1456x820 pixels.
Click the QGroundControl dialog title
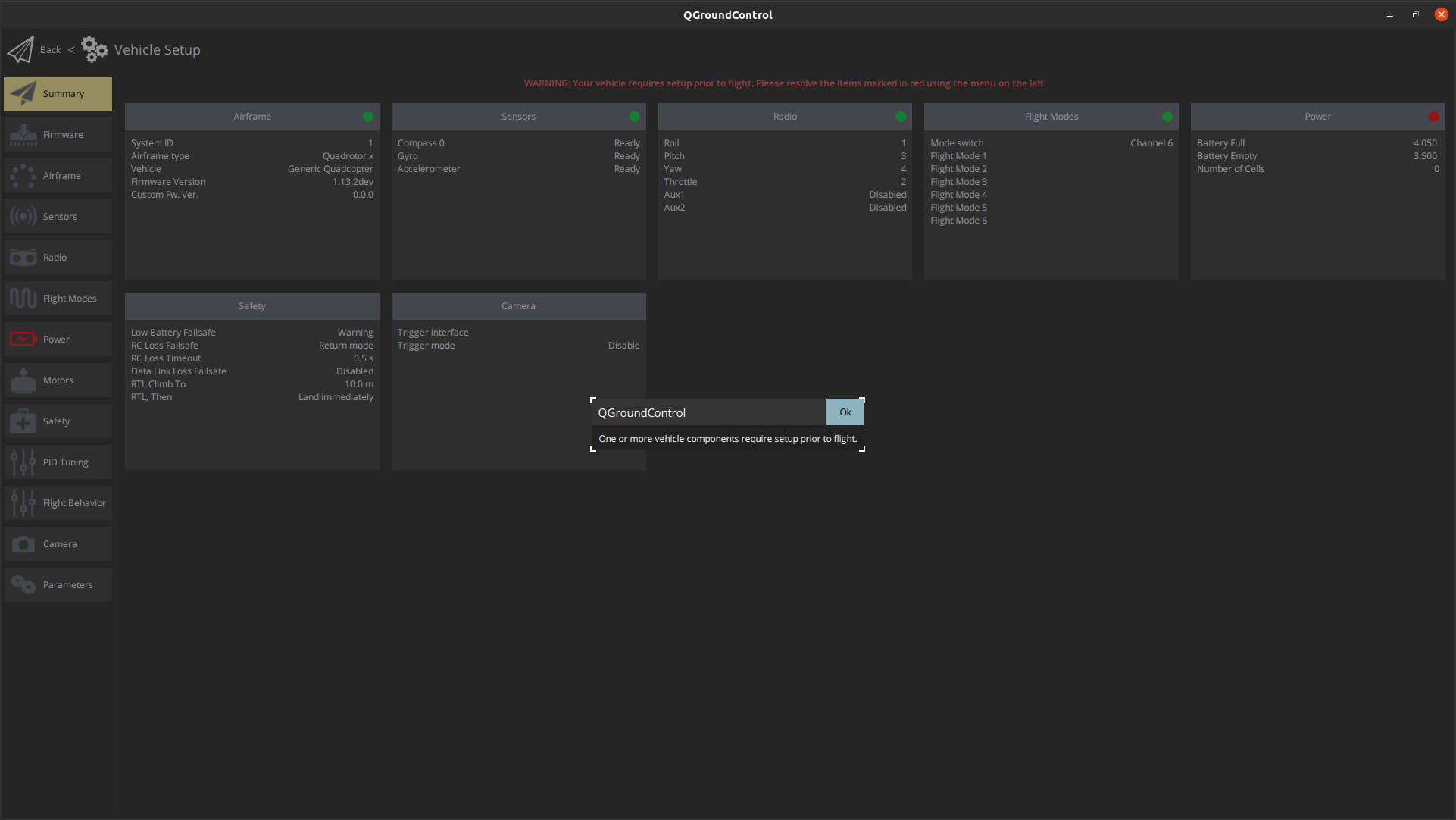(642, 413)
